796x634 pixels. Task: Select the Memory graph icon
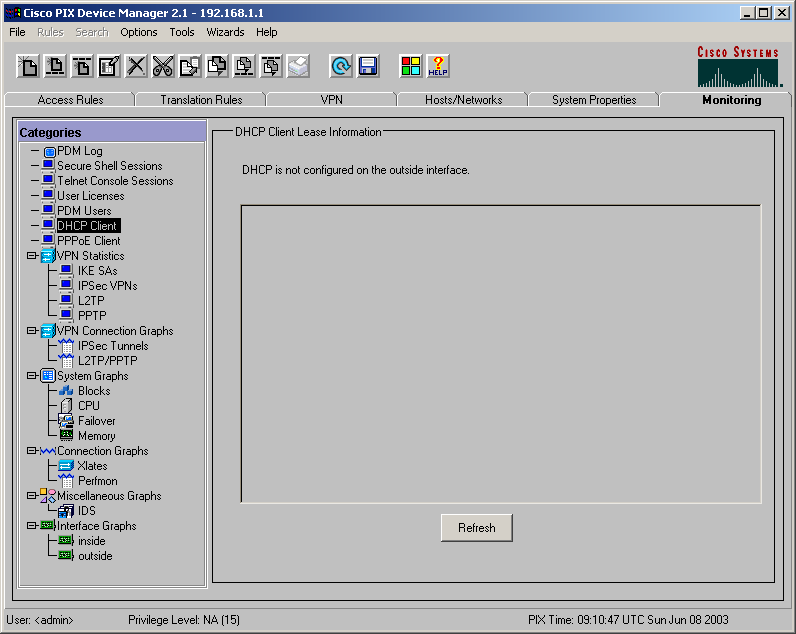click(x=66, y=436)
